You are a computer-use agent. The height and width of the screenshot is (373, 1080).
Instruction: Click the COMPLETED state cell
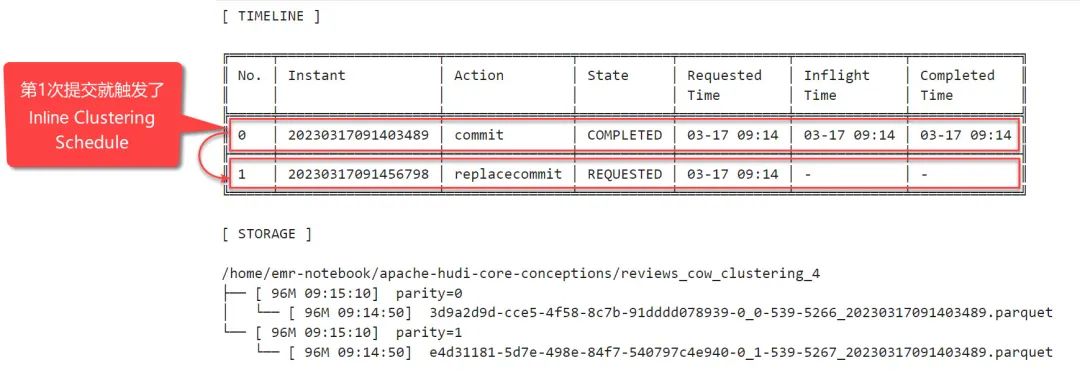[x=624, y=136]
